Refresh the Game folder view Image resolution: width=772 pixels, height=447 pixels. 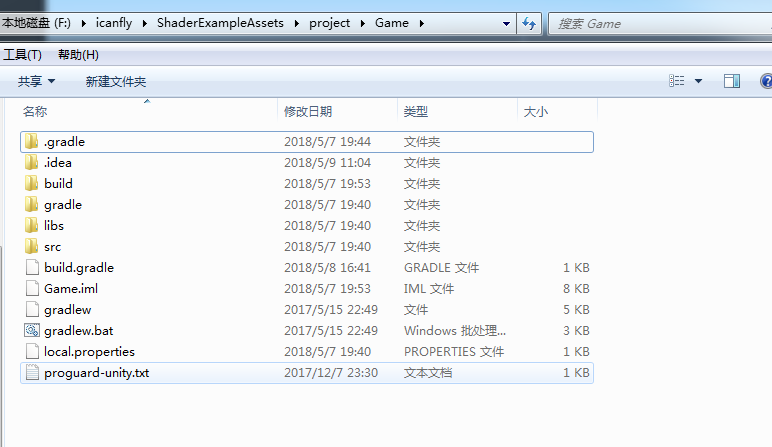pos(529,23)
